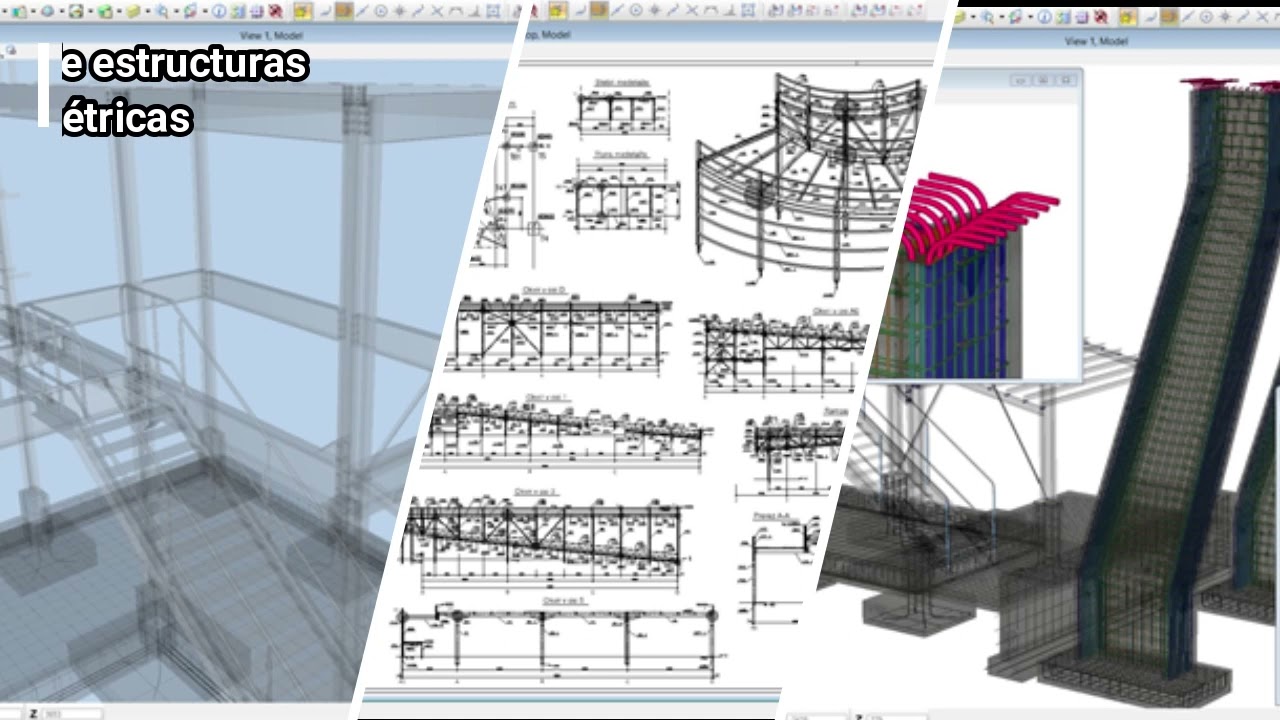The height and width of the screenshot is (720, 1280).
Task: Toggle the yellow highlighted snap switch in the left screenshot toolbar
Action: coord(302,11)
